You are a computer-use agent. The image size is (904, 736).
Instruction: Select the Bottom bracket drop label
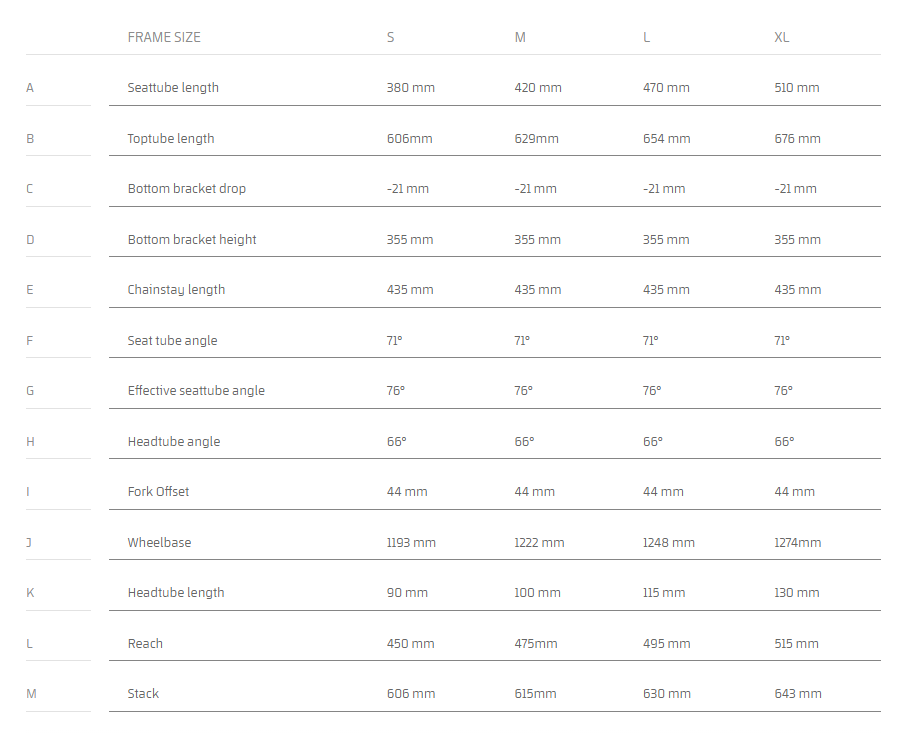point(186,189)
